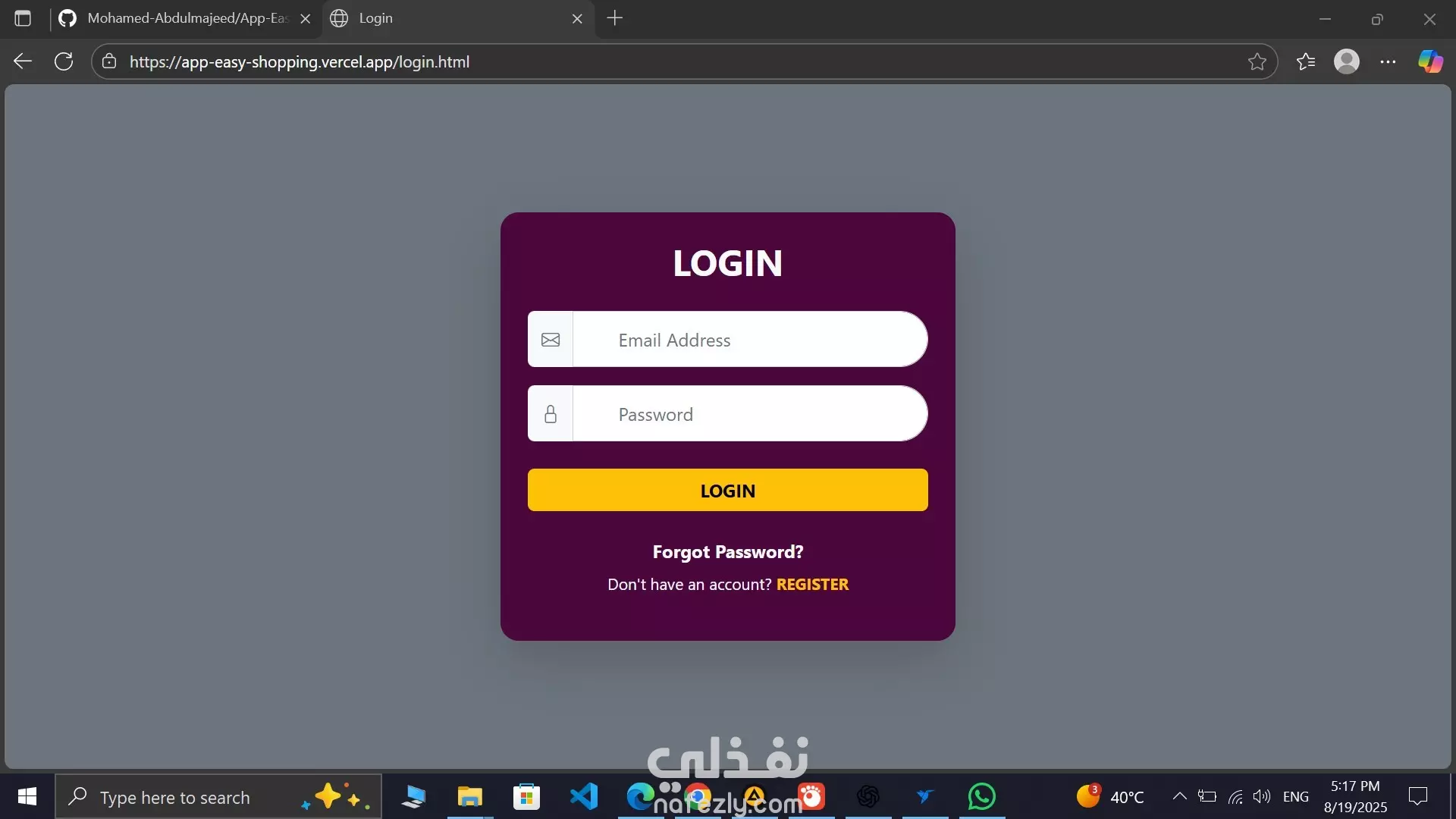Viewport: 1456px width, 819px height.
Task: Bookmark page with the star icon
Action: click(1257, 61)
